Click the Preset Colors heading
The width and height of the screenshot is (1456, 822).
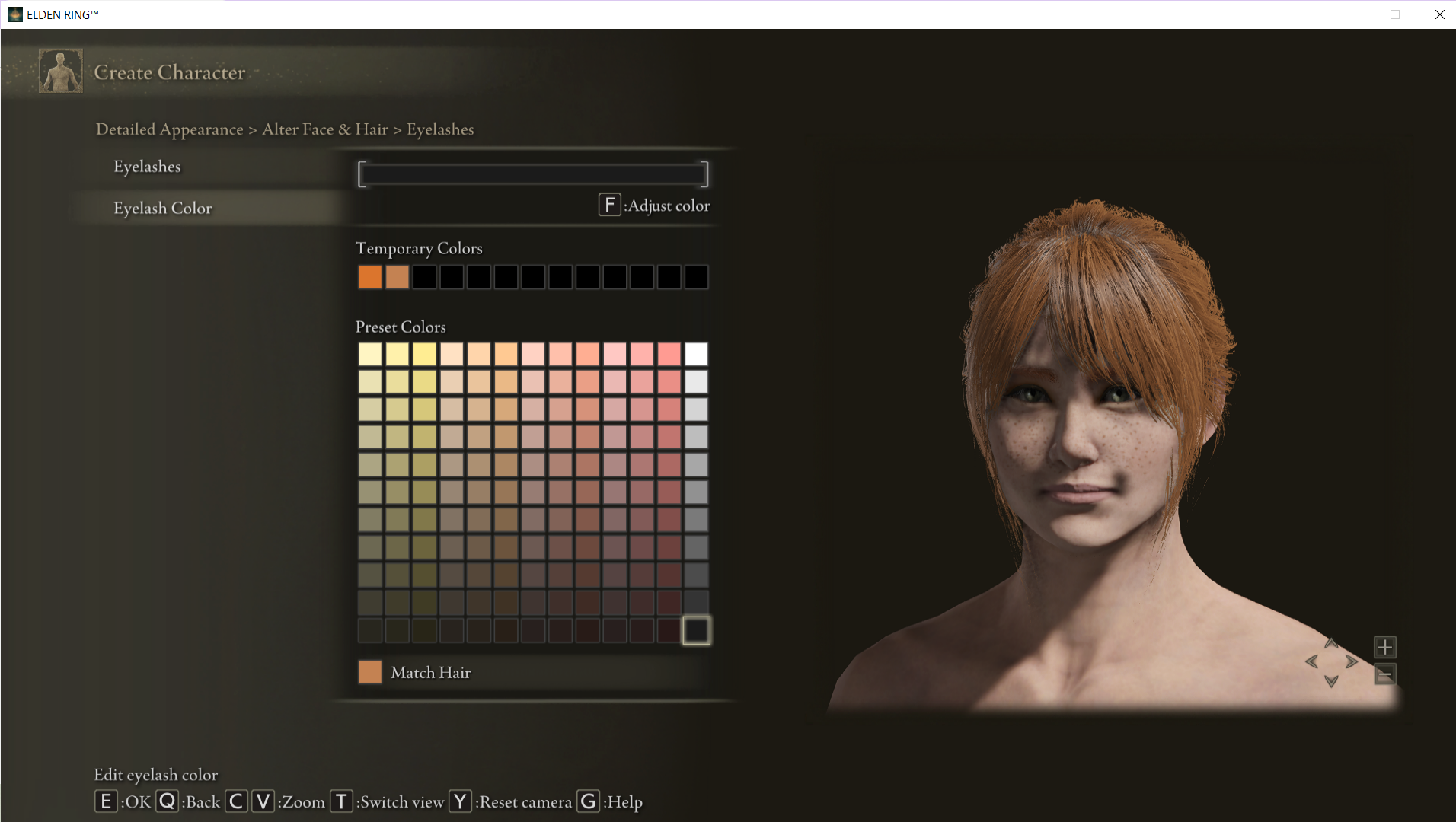point(401,327)
